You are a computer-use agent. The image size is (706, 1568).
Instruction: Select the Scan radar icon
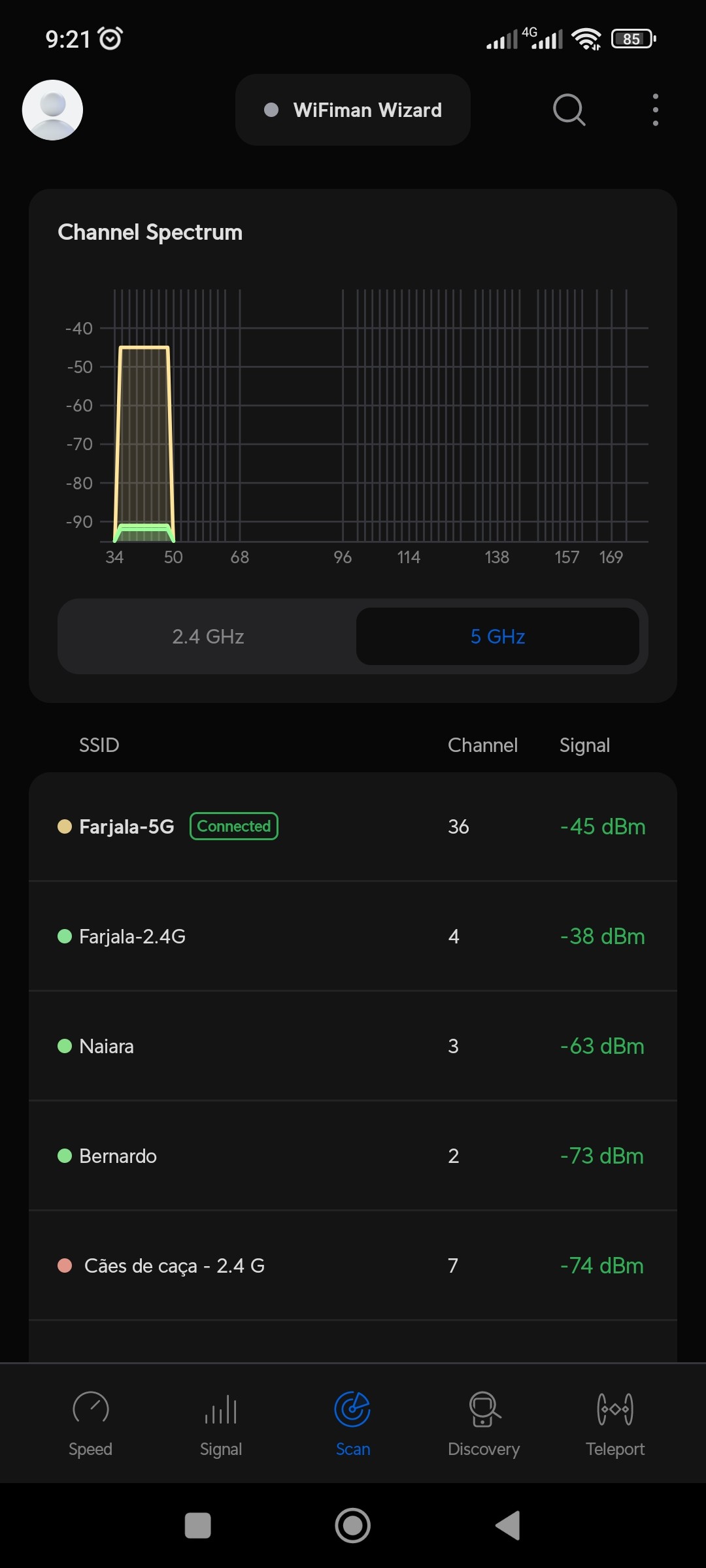[x=352, y=1409]
